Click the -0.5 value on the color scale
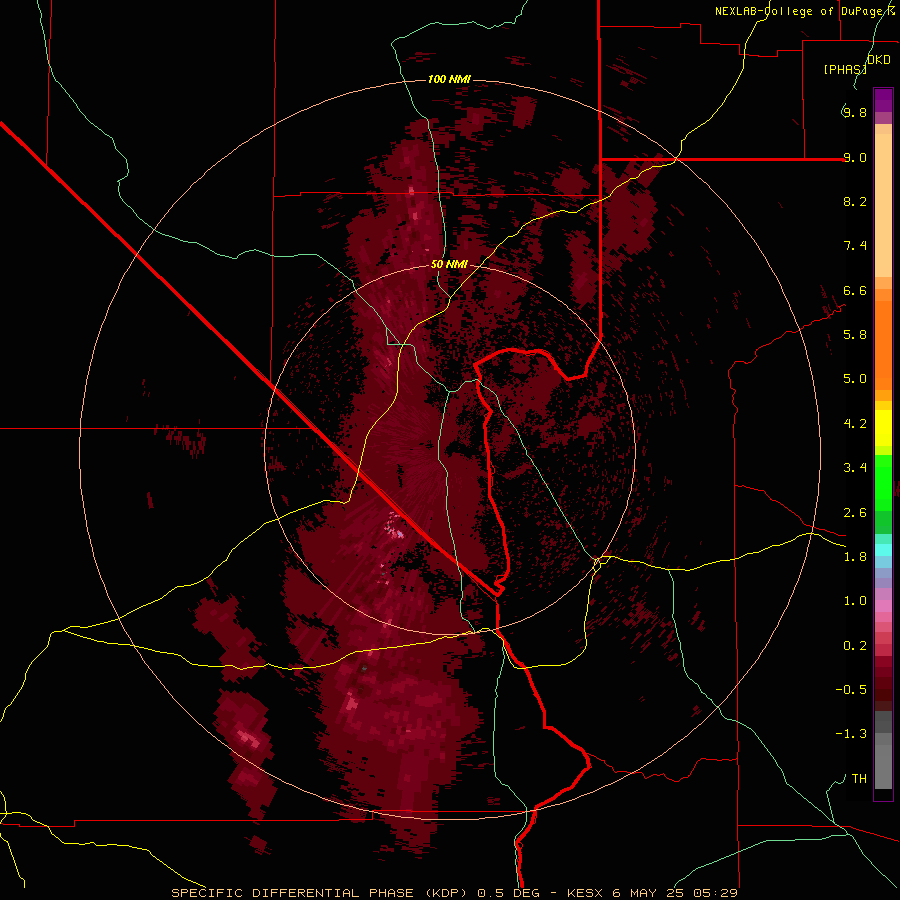Viewport: 900px width, 900px height. pos(851,690)
